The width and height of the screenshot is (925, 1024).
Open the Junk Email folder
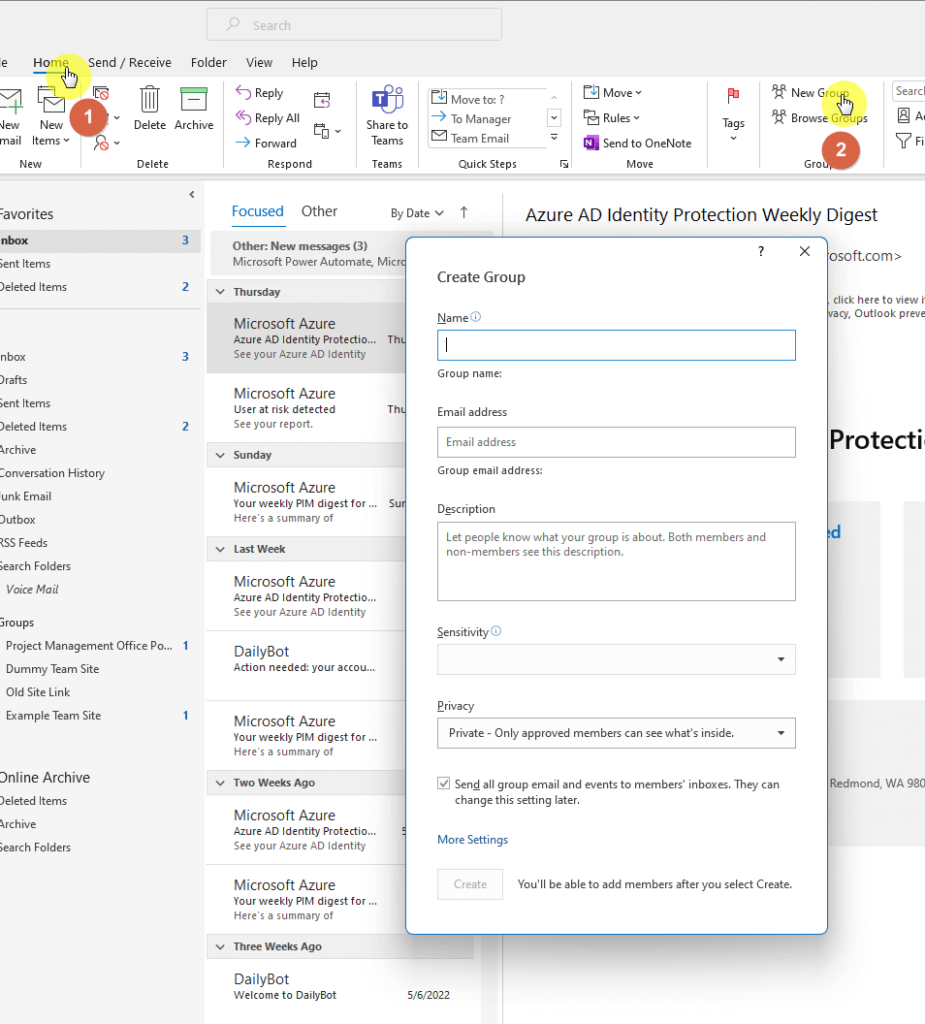[x=25, y=496]
